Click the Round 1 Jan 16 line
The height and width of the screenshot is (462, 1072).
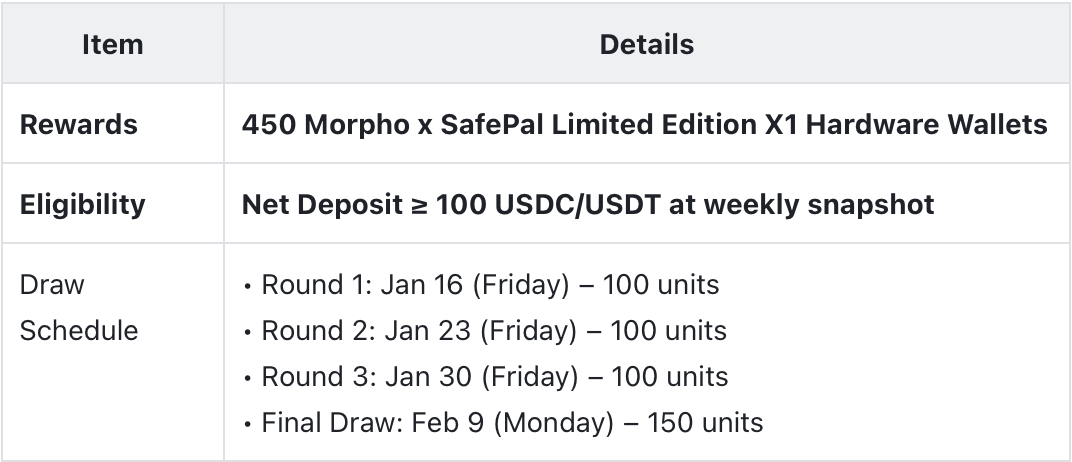click(489, 285)
